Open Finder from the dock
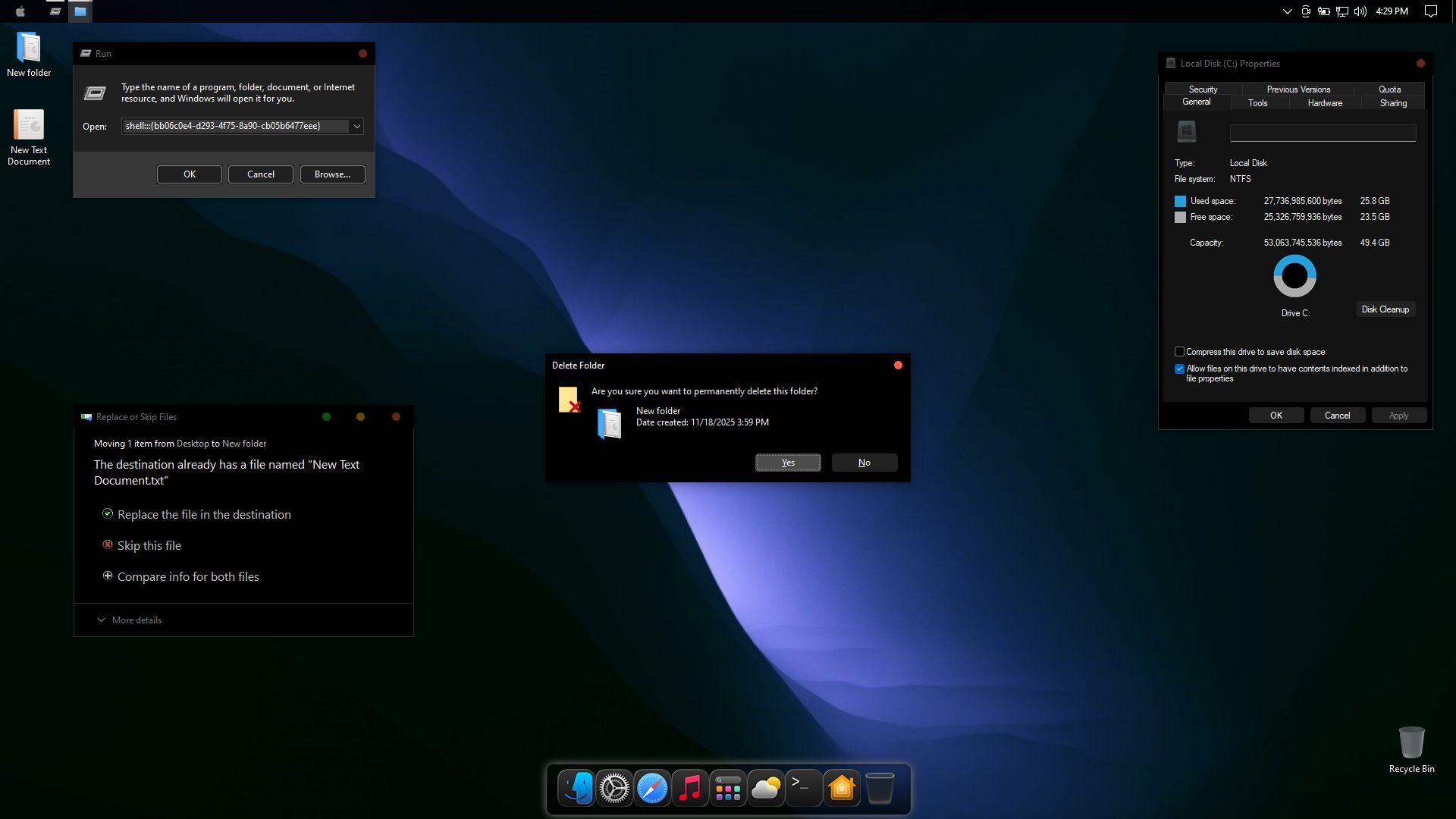The height and width of the screenshot is (819, 1456). 576,789
